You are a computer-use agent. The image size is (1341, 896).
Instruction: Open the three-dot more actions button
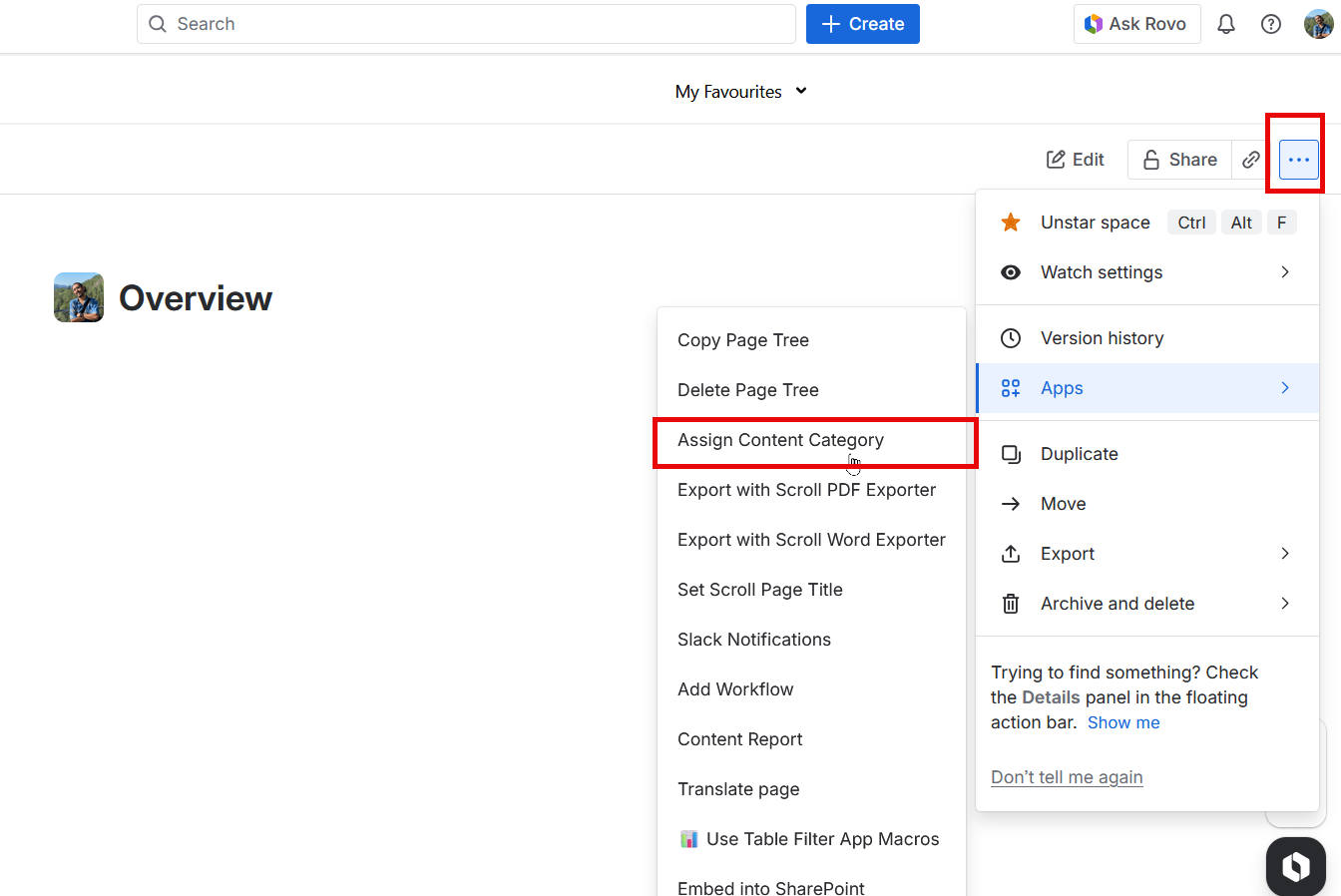pyautogui.click(x=1299, y=160)
